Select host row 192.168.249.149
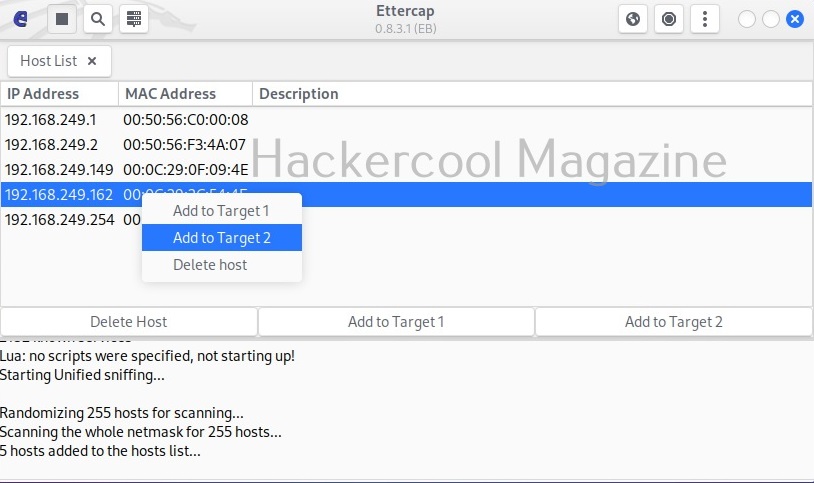Viewport: 814px width, 483px height. (x=406, y=169)
